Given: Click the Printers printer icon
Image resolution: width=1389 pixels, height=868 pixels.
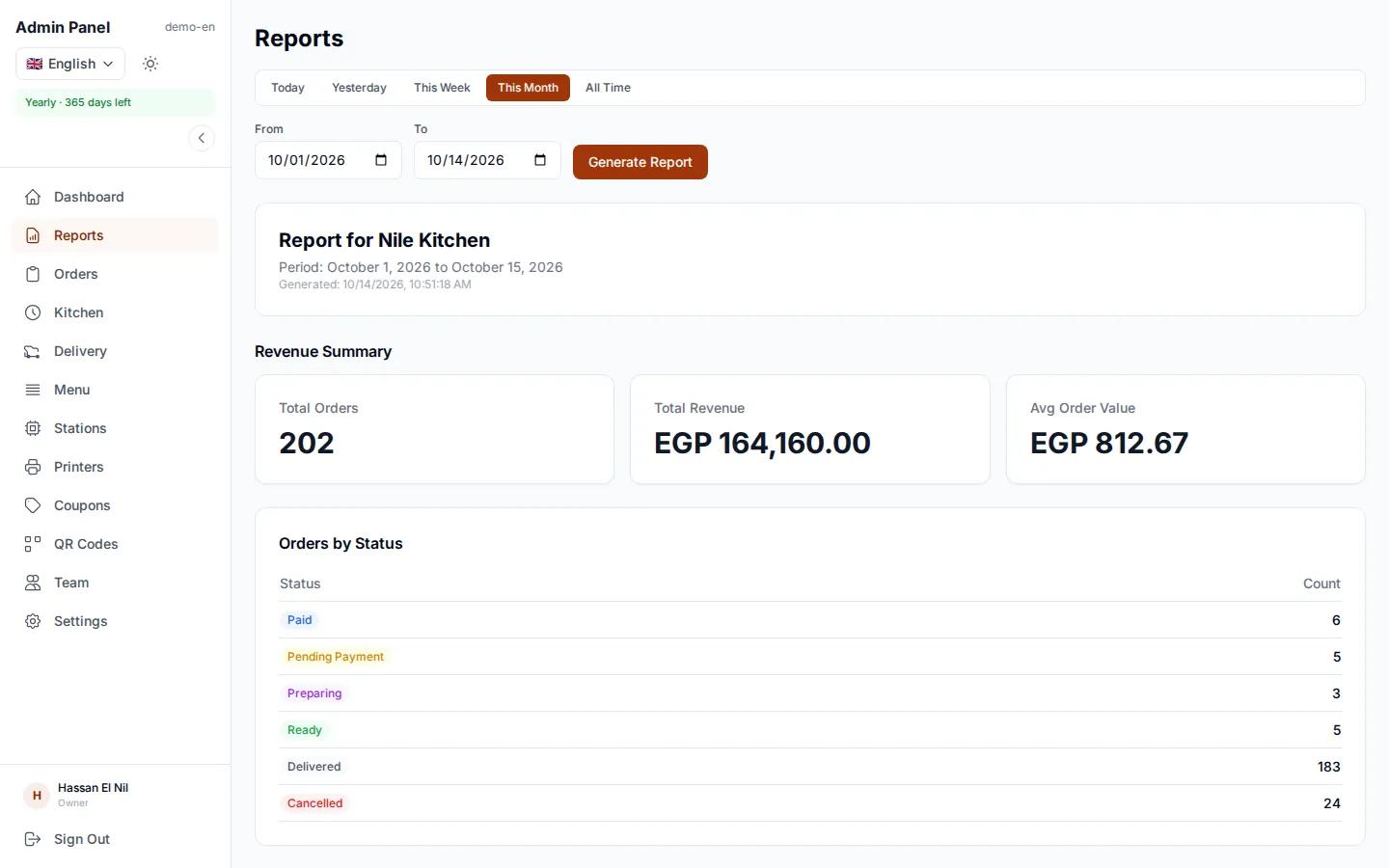Looking at the screenshot, I should (33, 467).
